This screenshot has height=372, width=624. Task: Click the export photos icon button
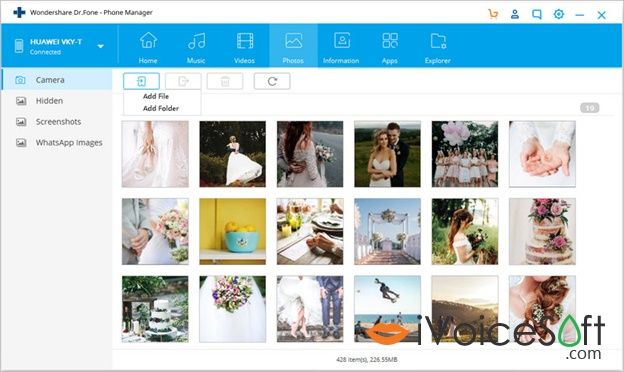tap(183, 81)
